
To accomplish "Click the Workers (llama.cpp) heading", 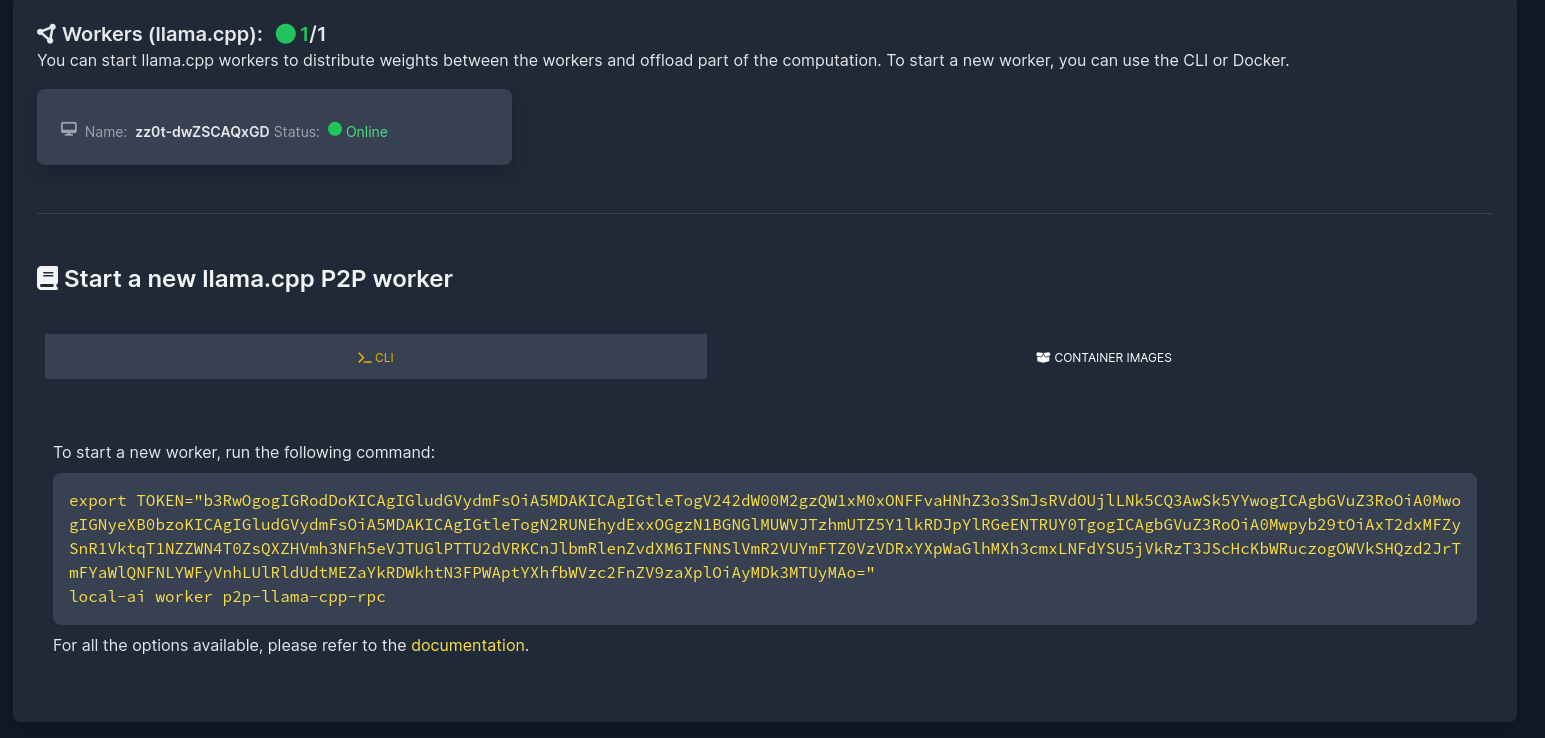I will 162,34.
